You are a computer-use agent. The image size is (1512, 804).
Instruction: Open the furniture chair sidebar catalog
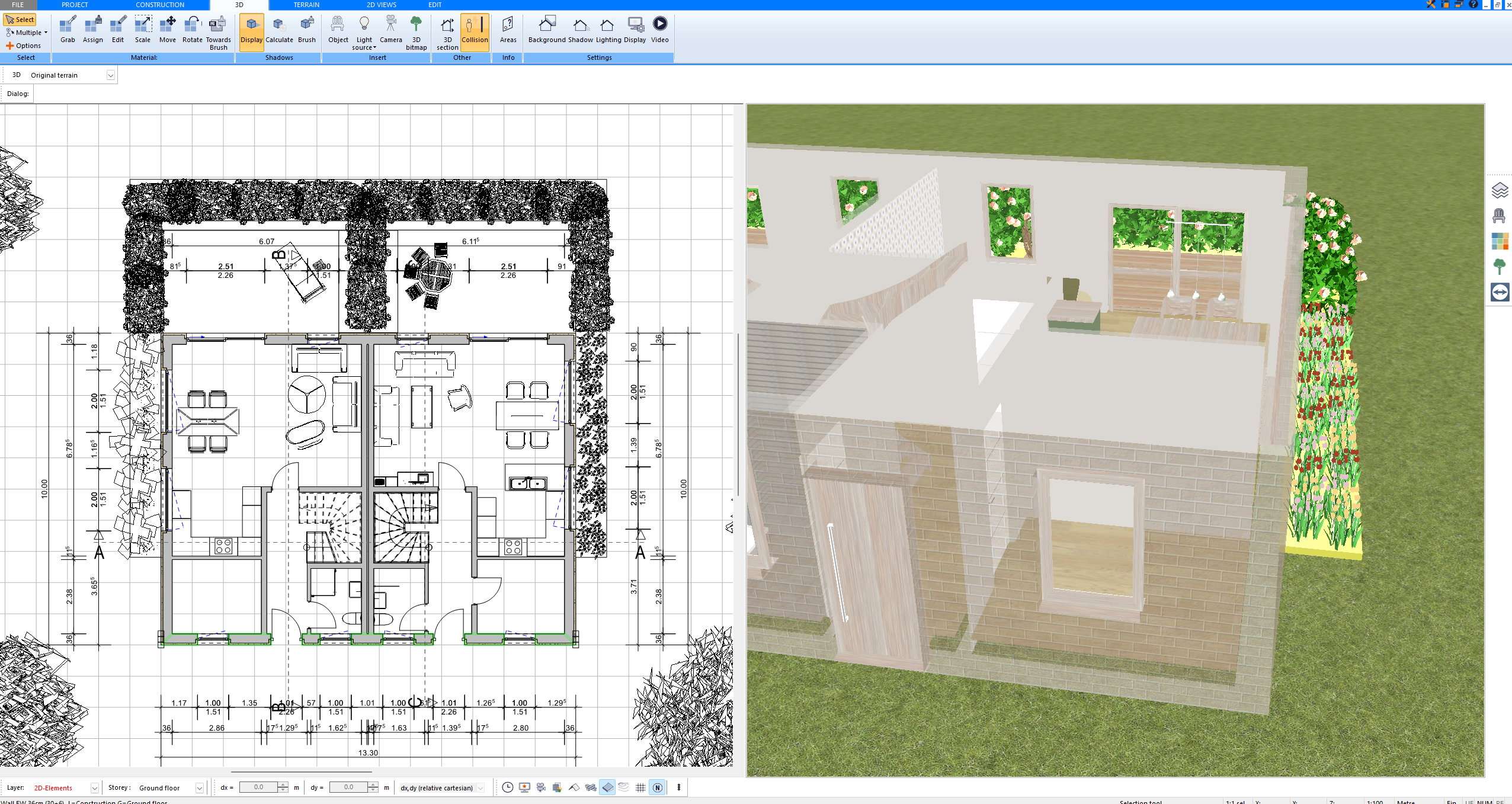(x=1500, y=216)
